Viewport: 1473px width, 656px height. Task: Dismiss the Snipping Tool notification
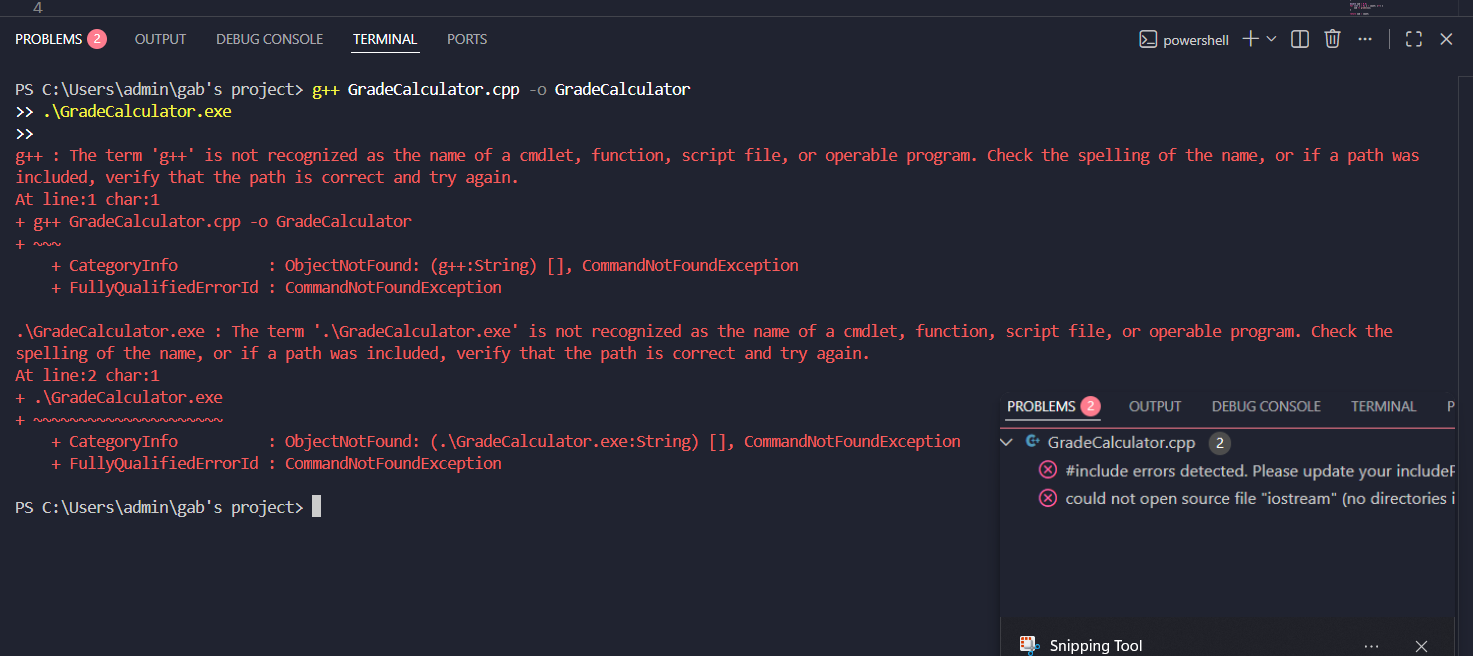1421,646
